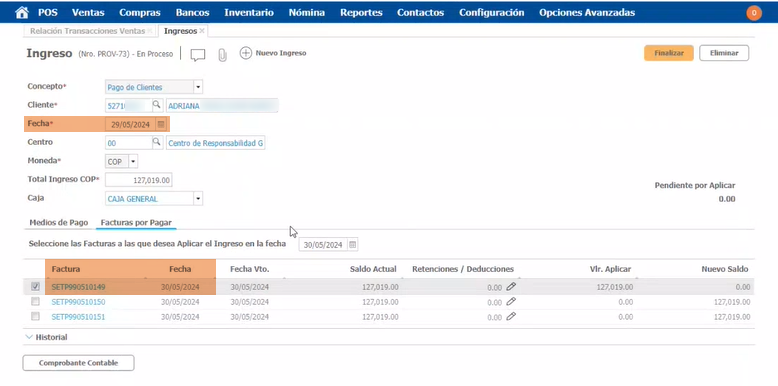Select the SETP990510151 invoice checkbox
This screenshot has height=386, width=778.
35,317
